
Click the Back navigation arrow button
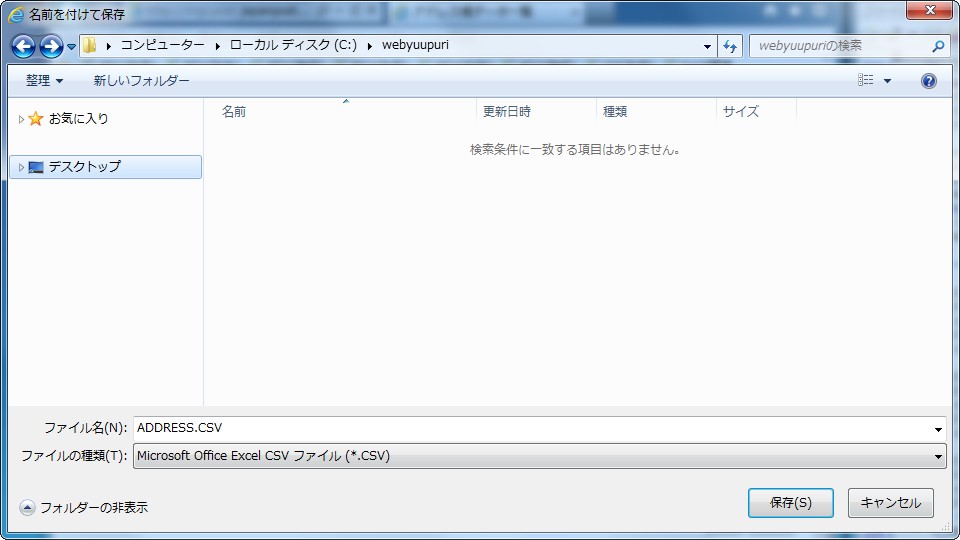23,46
